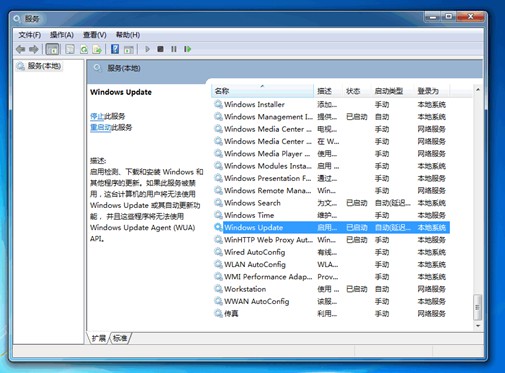Open the 帮助(H) menu
The width and height of the screenshot is (505, 373).
(x=128, y=35)
